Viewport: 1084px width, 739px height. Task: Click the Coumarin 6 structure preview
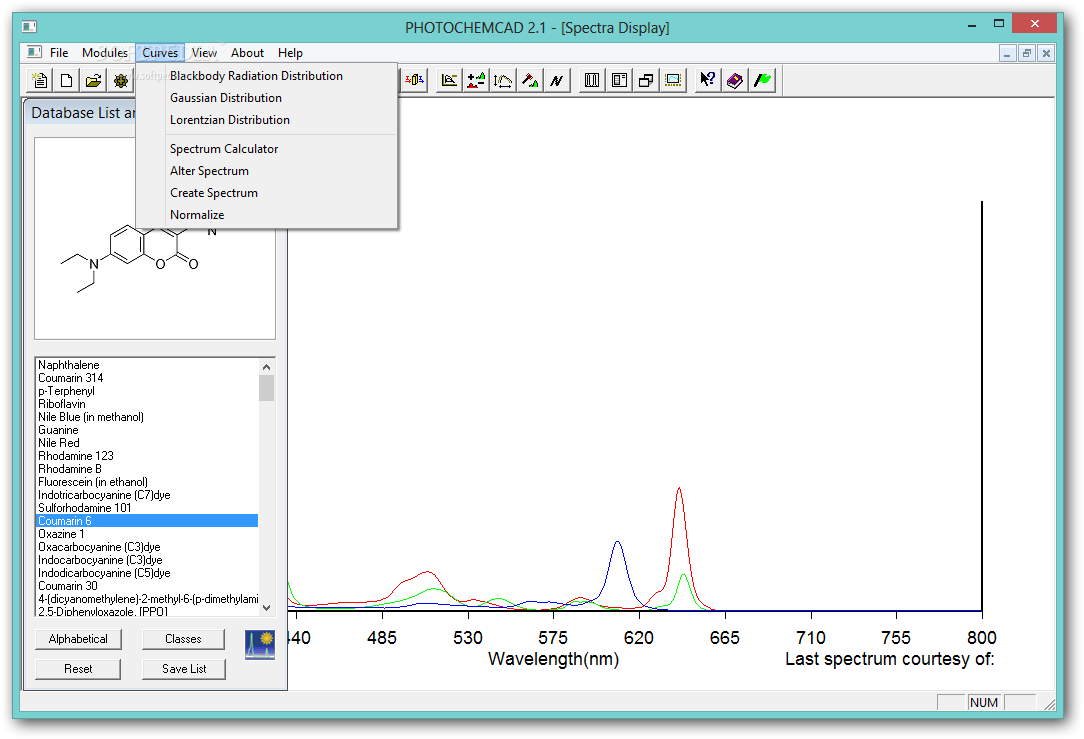pyautogui.click(x=155, y=238)
